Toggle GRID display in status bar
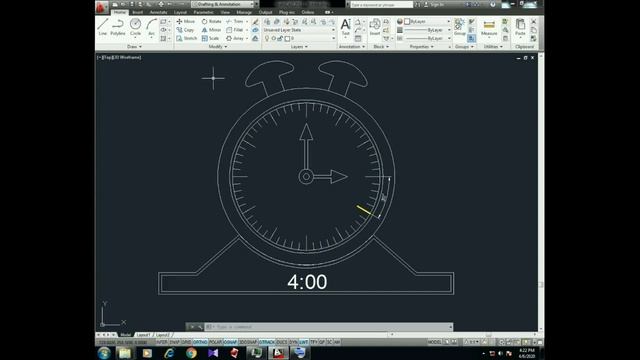Viewport: 640px width, 360px height. point(186,342)
